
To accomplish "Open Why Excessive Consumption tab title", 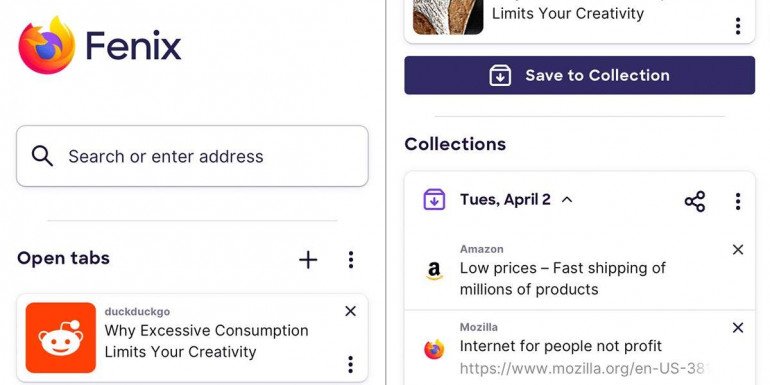I will [x=206, y=341].
